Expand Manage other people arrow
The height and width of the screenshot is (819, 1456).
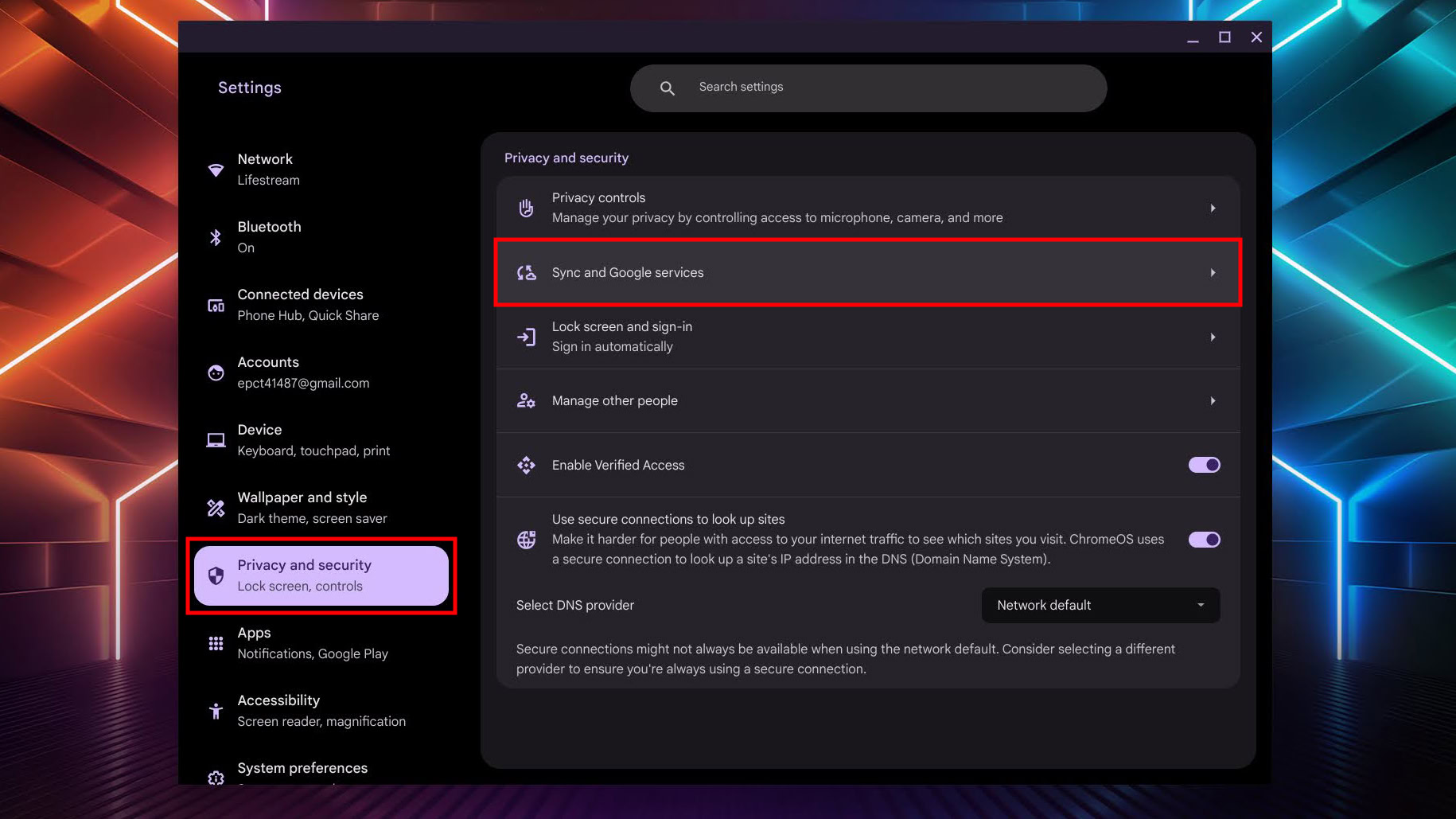pyautogui.click(x=1213, y=401)
